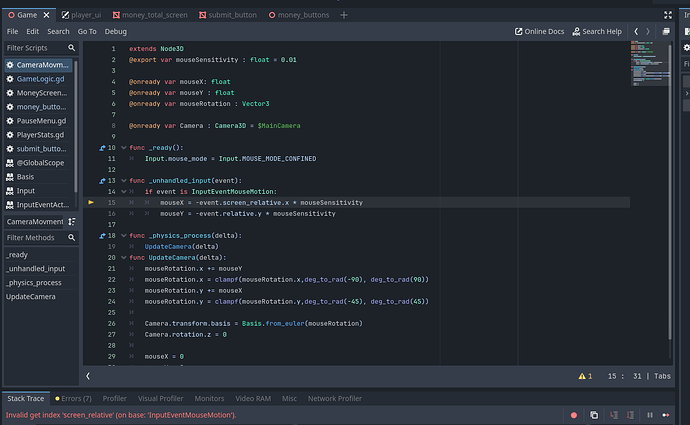Switch to Network Profiler tab
The width and height of the screenshot is (690, 425).
tap(334, 399)
